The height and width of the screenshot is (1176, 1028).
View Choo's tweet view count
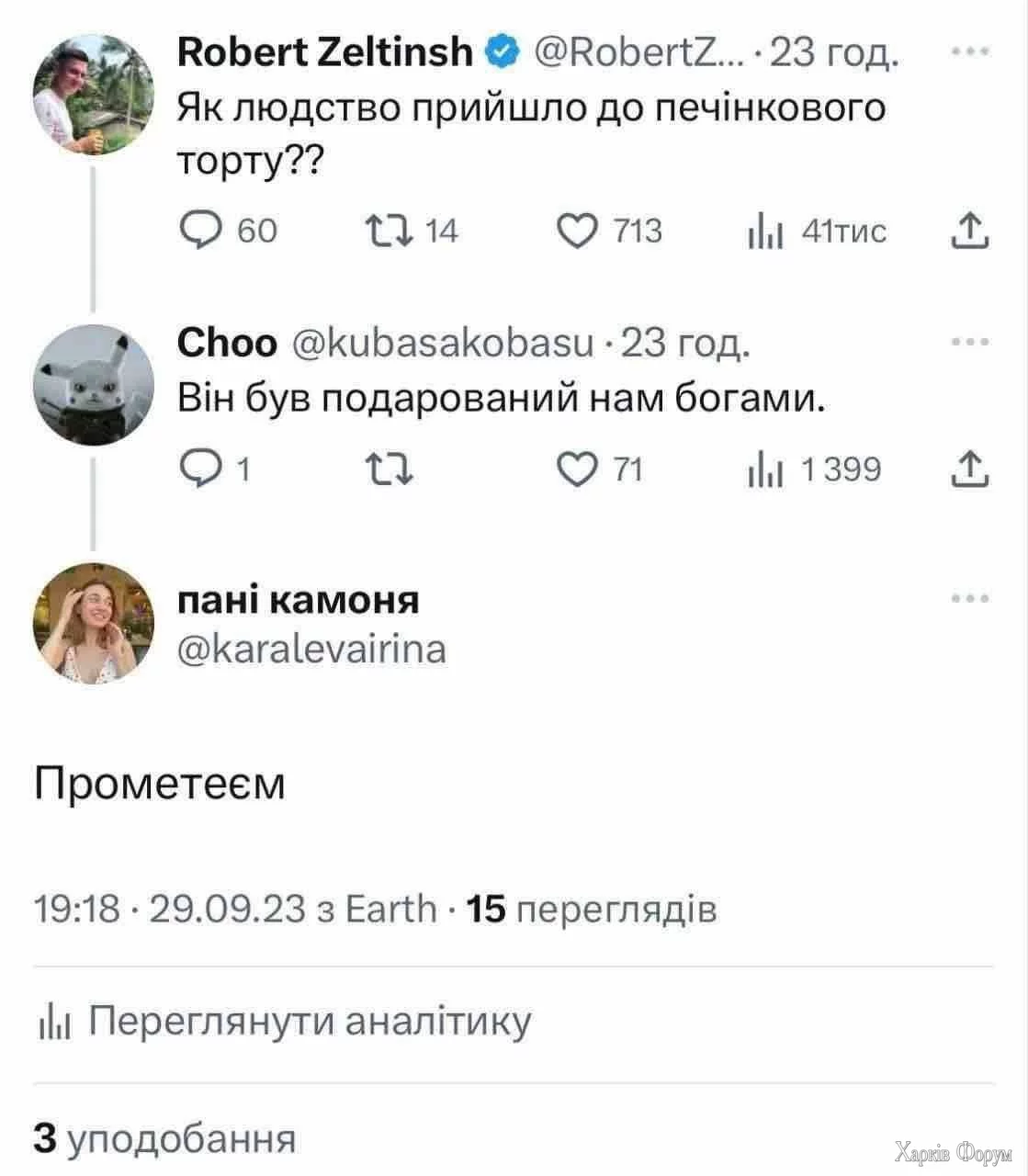(764, 470)
